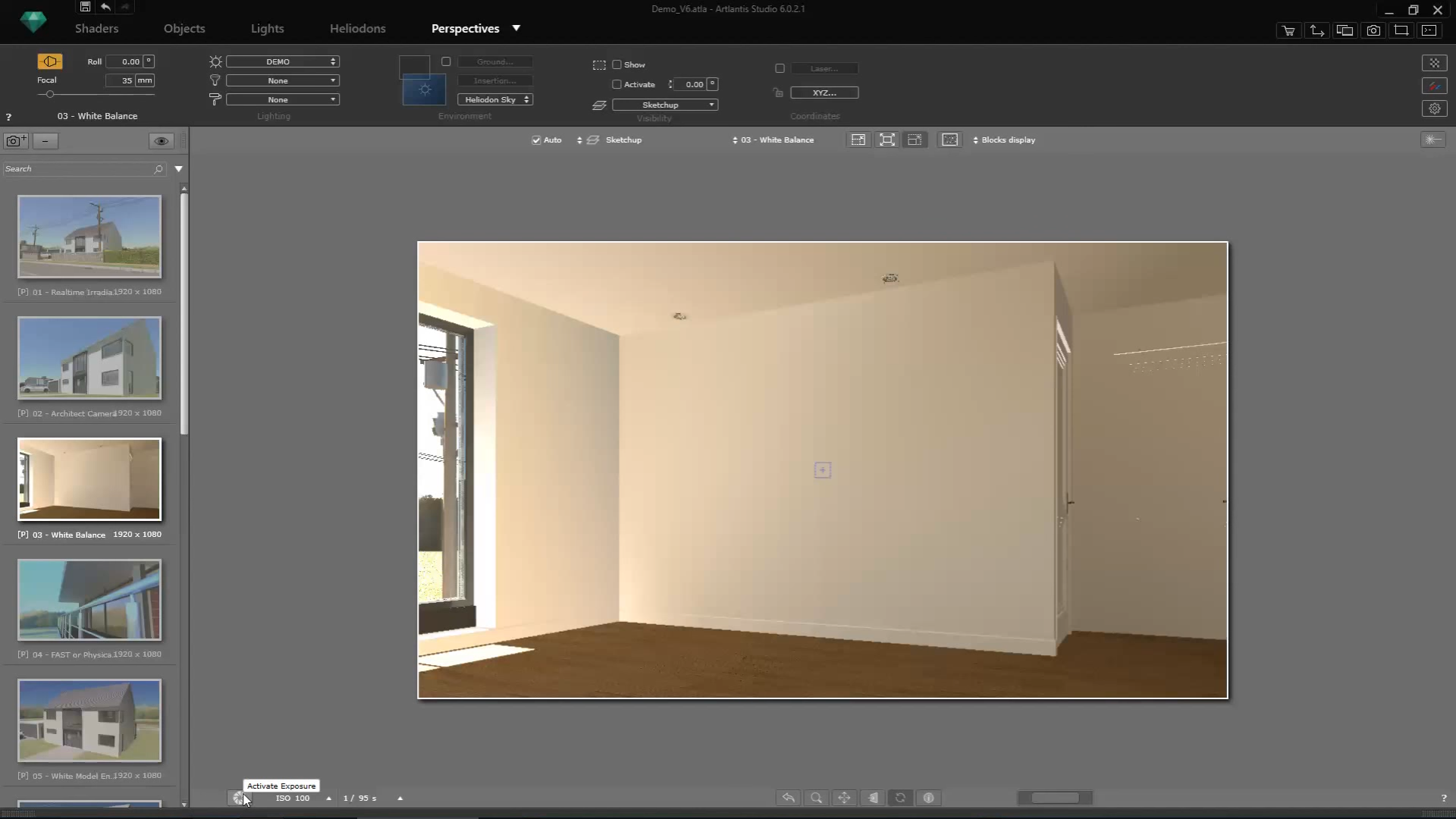Toggle the eye visibility filter button

[x=161, y=141]
